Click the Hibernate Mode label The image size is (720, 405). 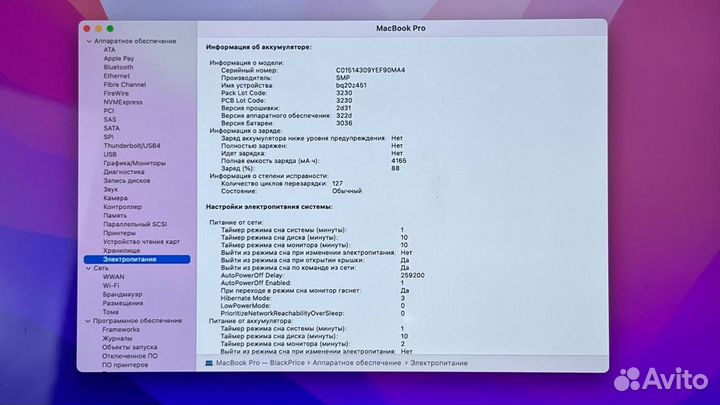[246, 298]
